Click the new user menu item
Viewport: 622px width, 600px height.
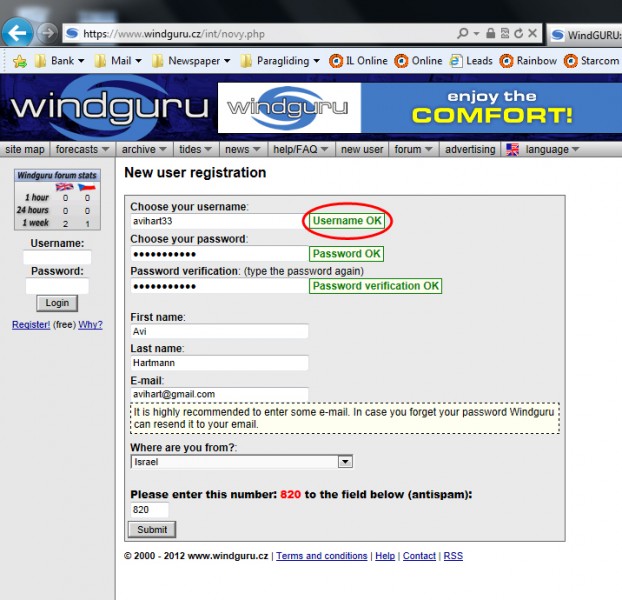point(362,150)
